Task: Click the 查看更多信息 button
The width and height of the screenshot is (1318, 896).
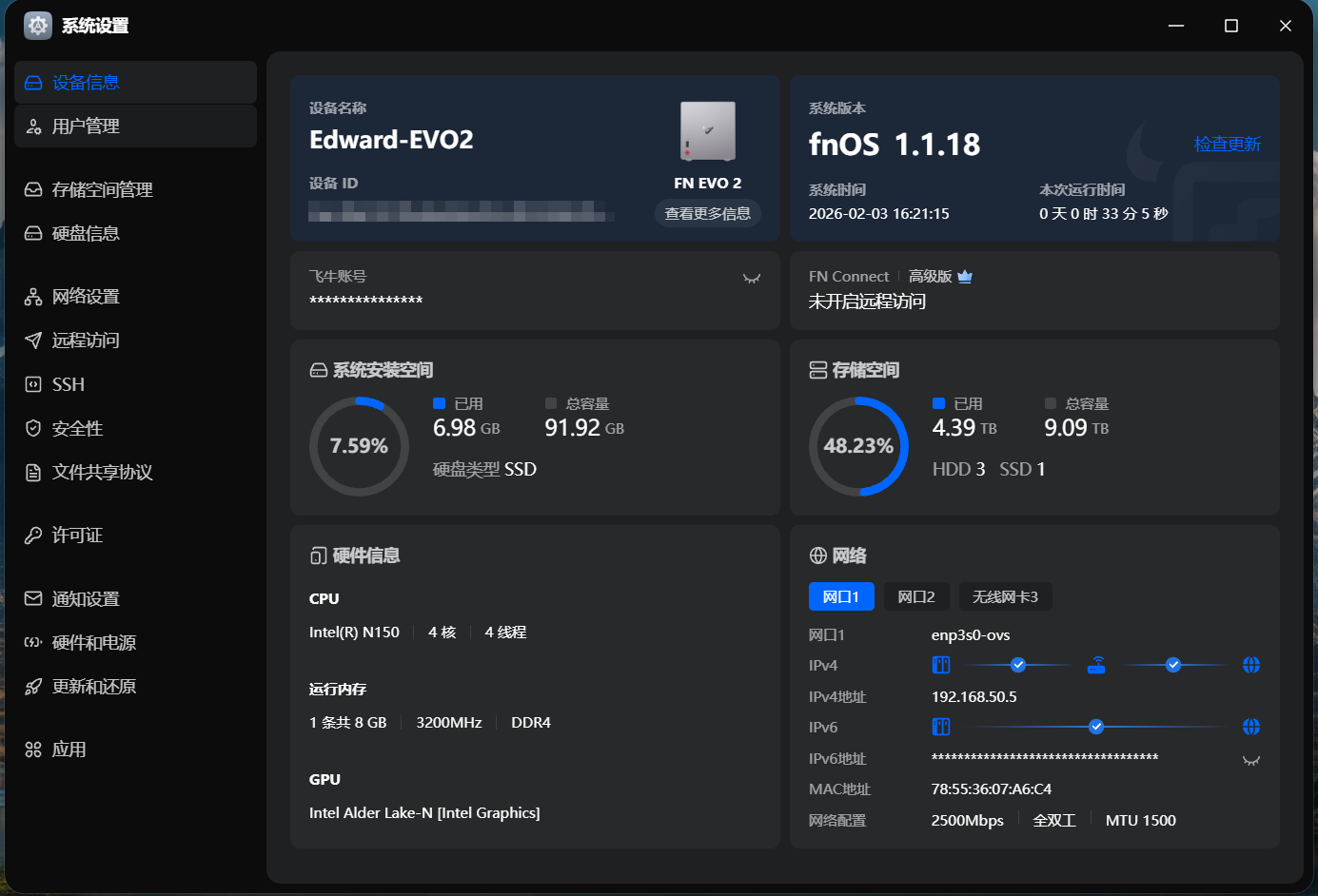Action: [x=707, y=213]
